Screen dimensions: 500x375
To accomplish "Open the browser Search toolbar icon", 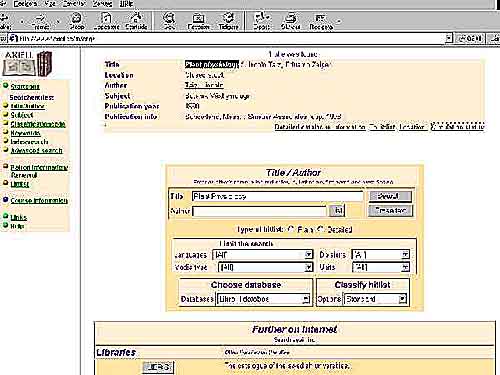I will 169,21.
